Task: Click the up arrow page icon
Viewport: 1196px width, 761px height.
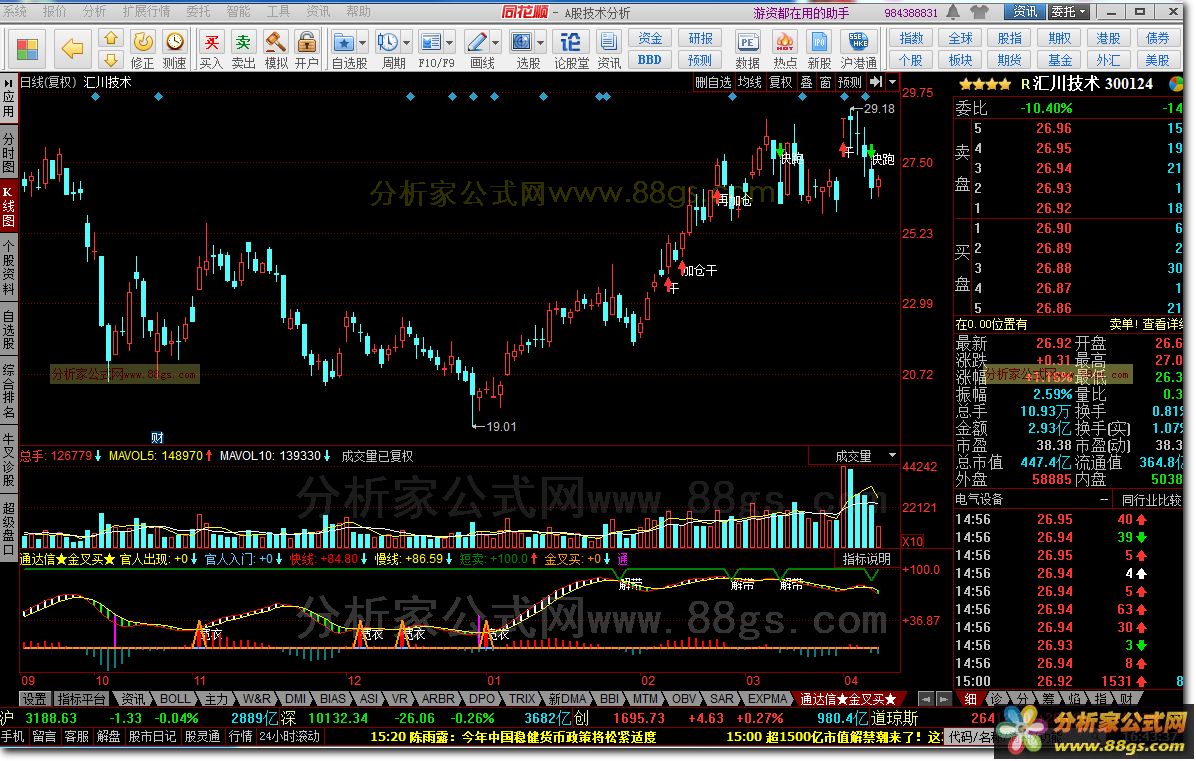Action: [x=111, y=38]
